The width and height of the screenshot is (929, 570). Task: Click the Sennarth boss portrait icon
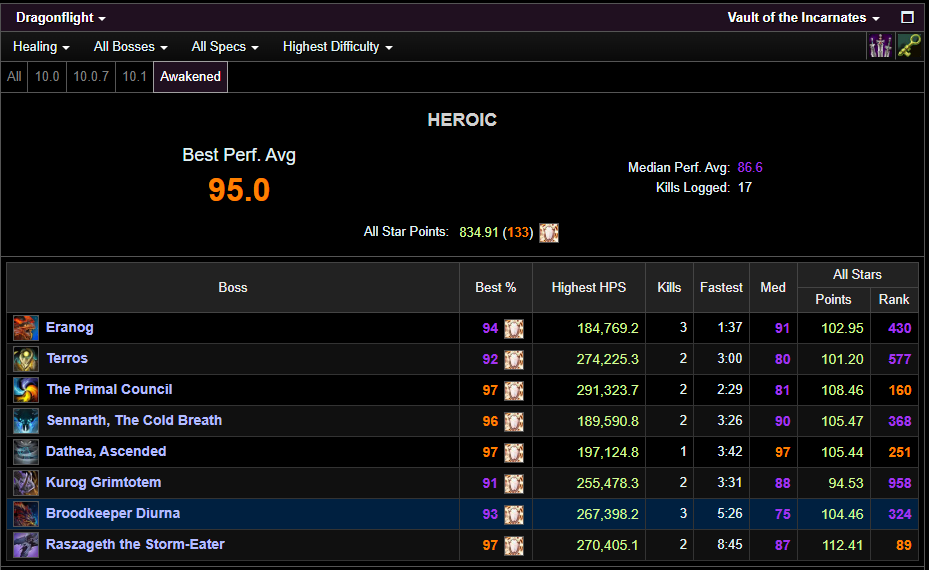[25, 421]
